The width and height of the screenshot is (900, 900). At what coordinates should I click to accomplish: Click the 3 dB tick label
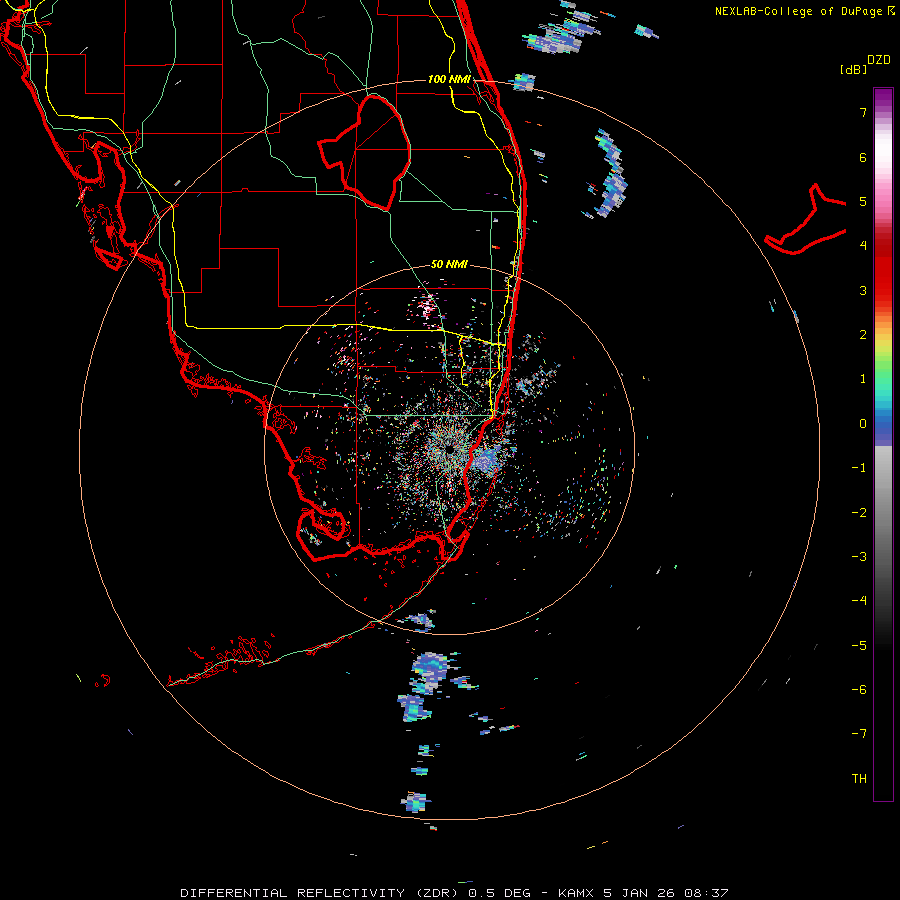[863, 290]
